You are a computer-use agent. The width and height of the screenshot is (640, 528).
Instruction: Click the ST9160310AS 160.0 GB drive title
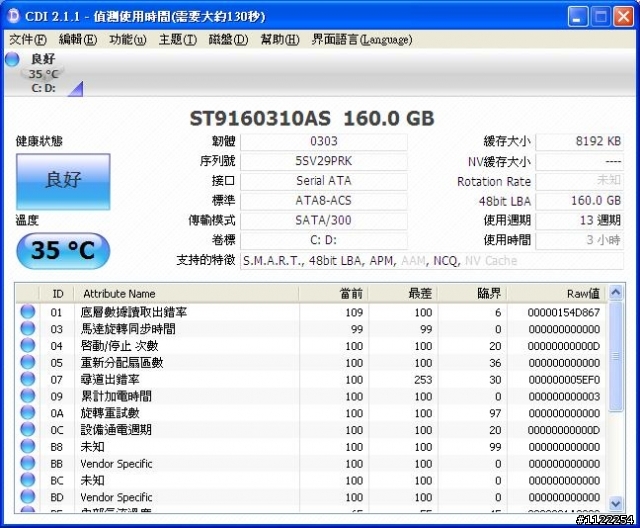pos(312,119)
